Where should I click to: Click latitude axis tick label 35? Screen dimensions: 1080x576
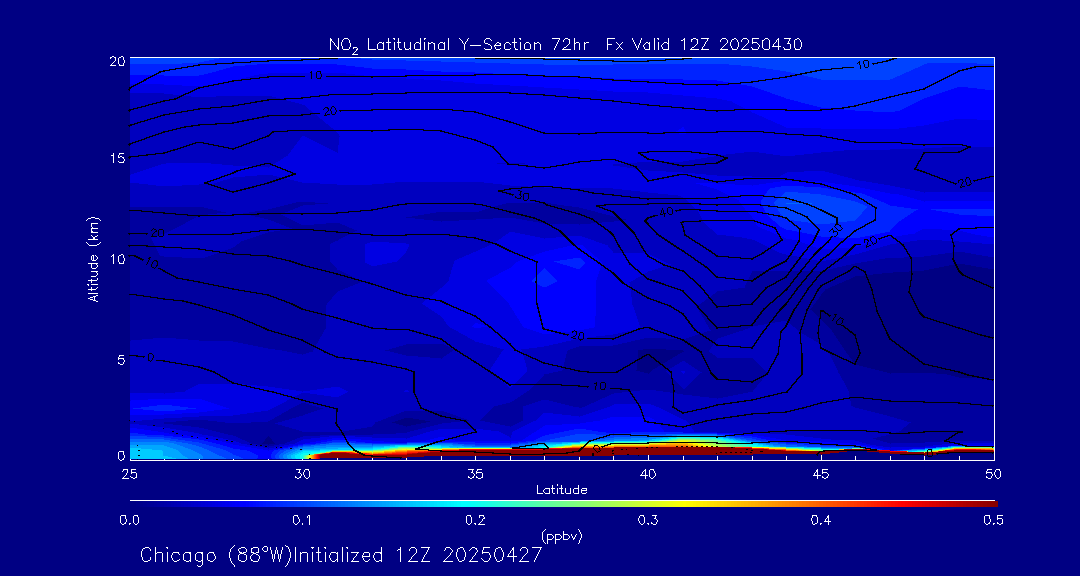click(x=475, y=474)
